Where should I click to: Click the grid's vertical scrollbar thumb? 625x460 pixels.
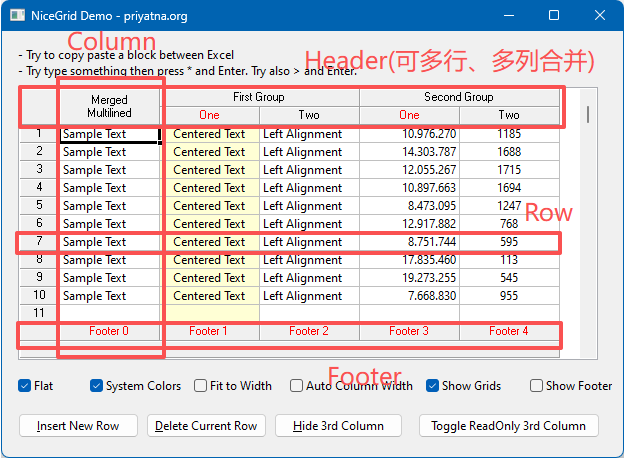pos(588,114)
